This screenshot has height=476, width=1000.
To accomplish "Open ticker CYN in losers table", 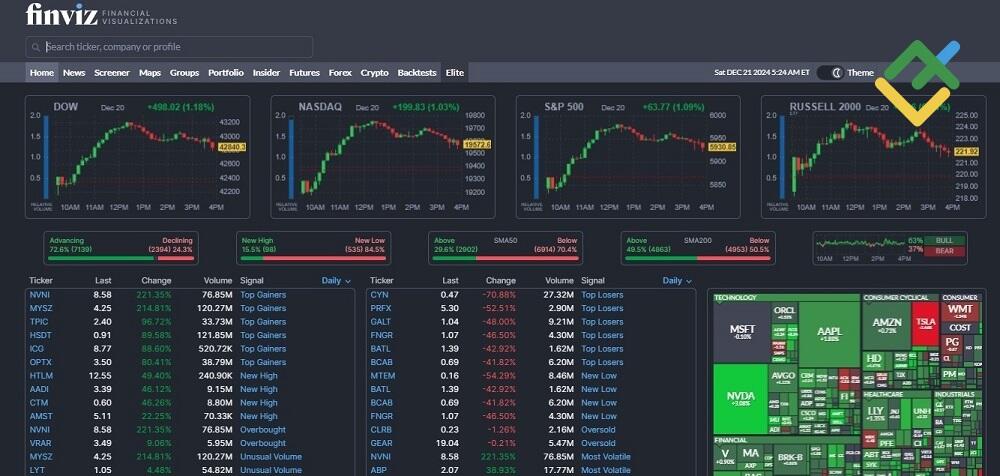I will 379,295.
